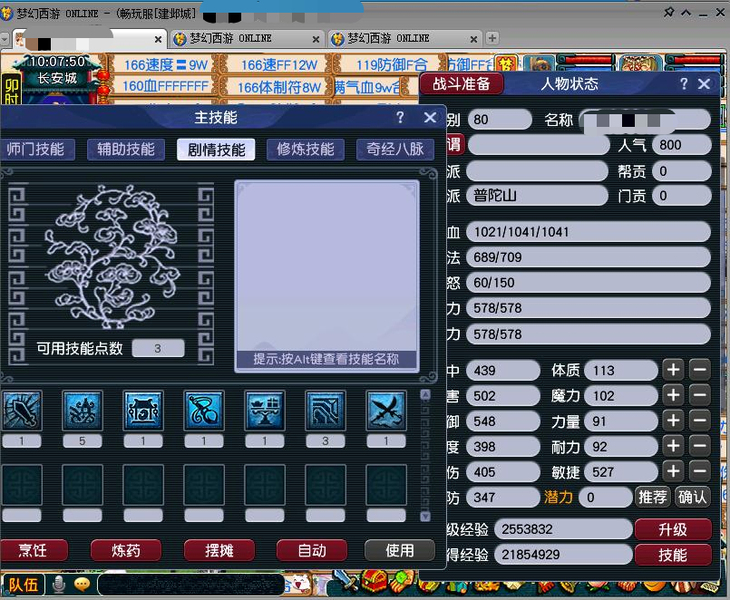Increase 魔力 with plus button

coord(673,395)
